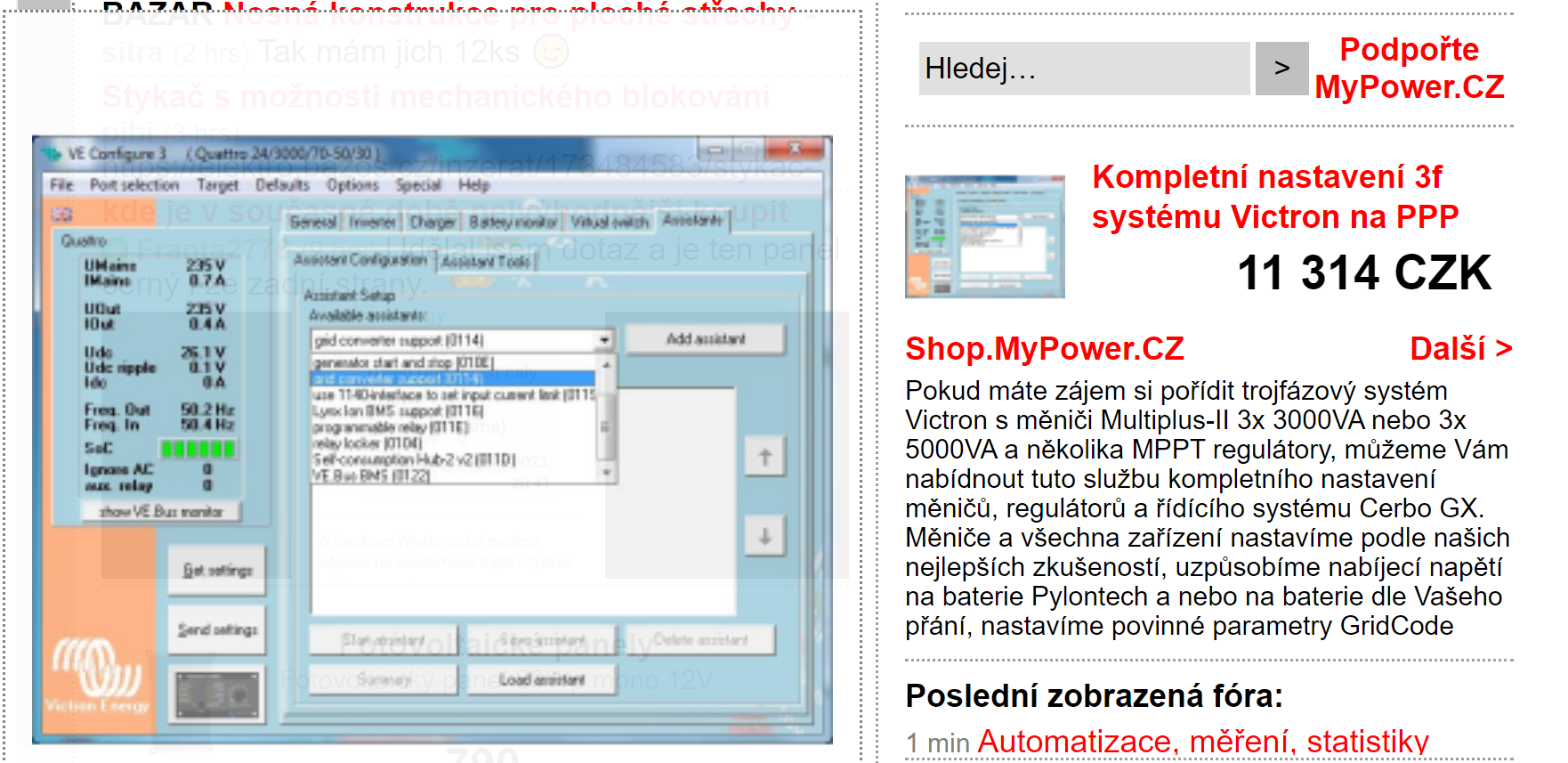Image resolution: width=1568 pixels, height=763 pixels.
Task: Go to the next offer via Další >
Action: [x=1461, y=348]
